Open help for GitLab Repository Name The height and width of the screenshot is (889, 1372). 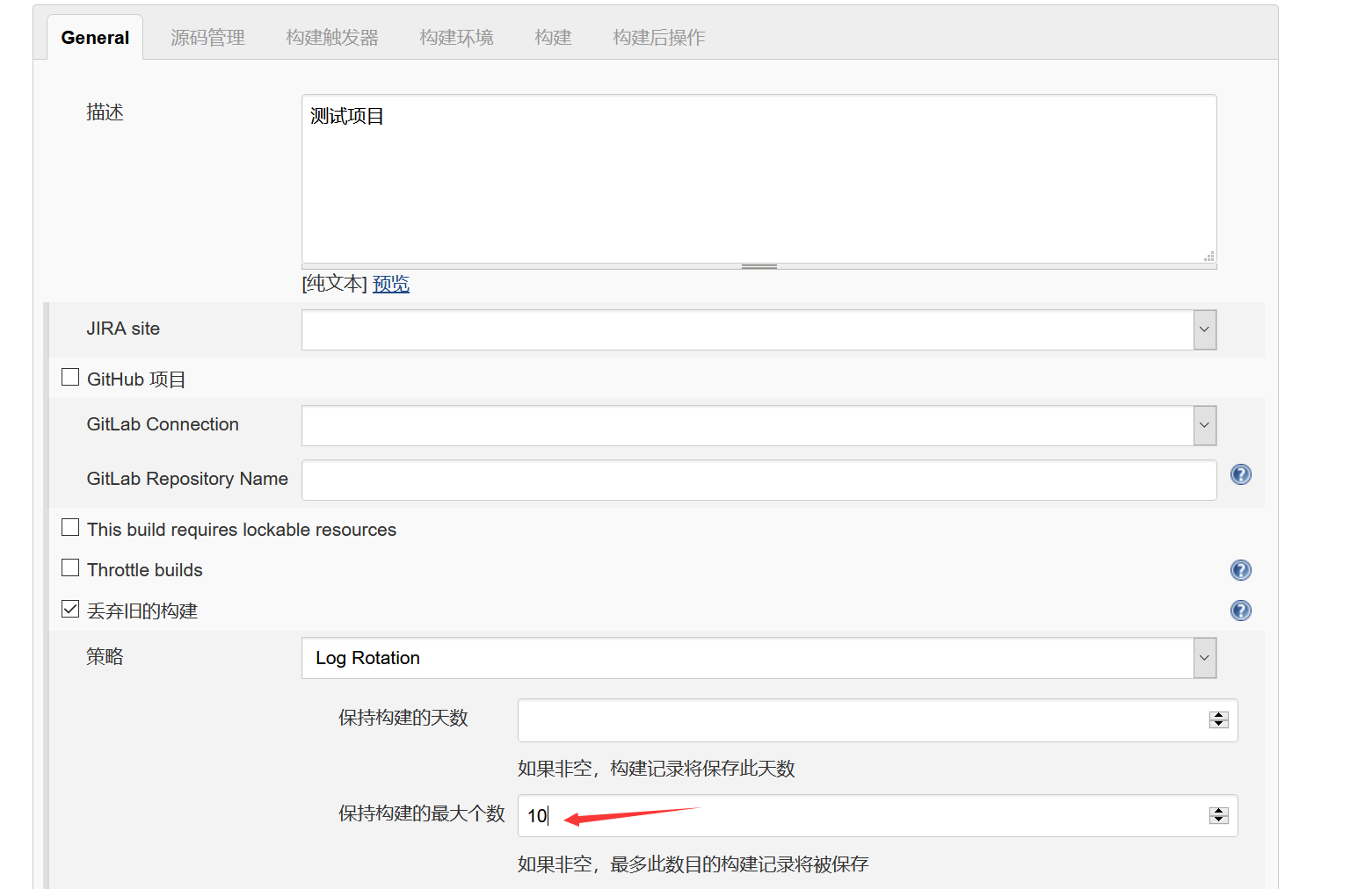pos(1240,474)
